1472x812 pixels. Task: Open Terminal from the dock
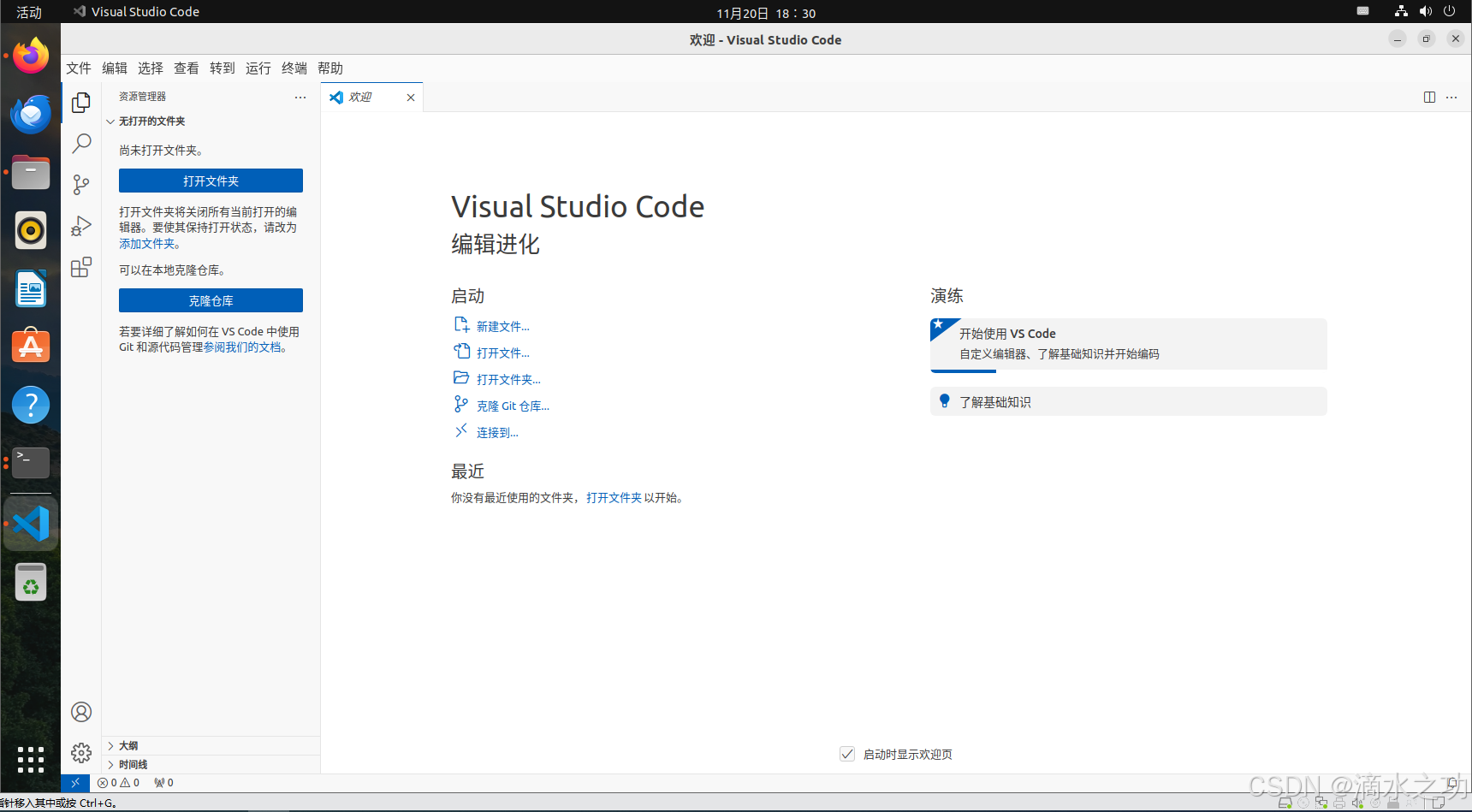pos(31,463)
